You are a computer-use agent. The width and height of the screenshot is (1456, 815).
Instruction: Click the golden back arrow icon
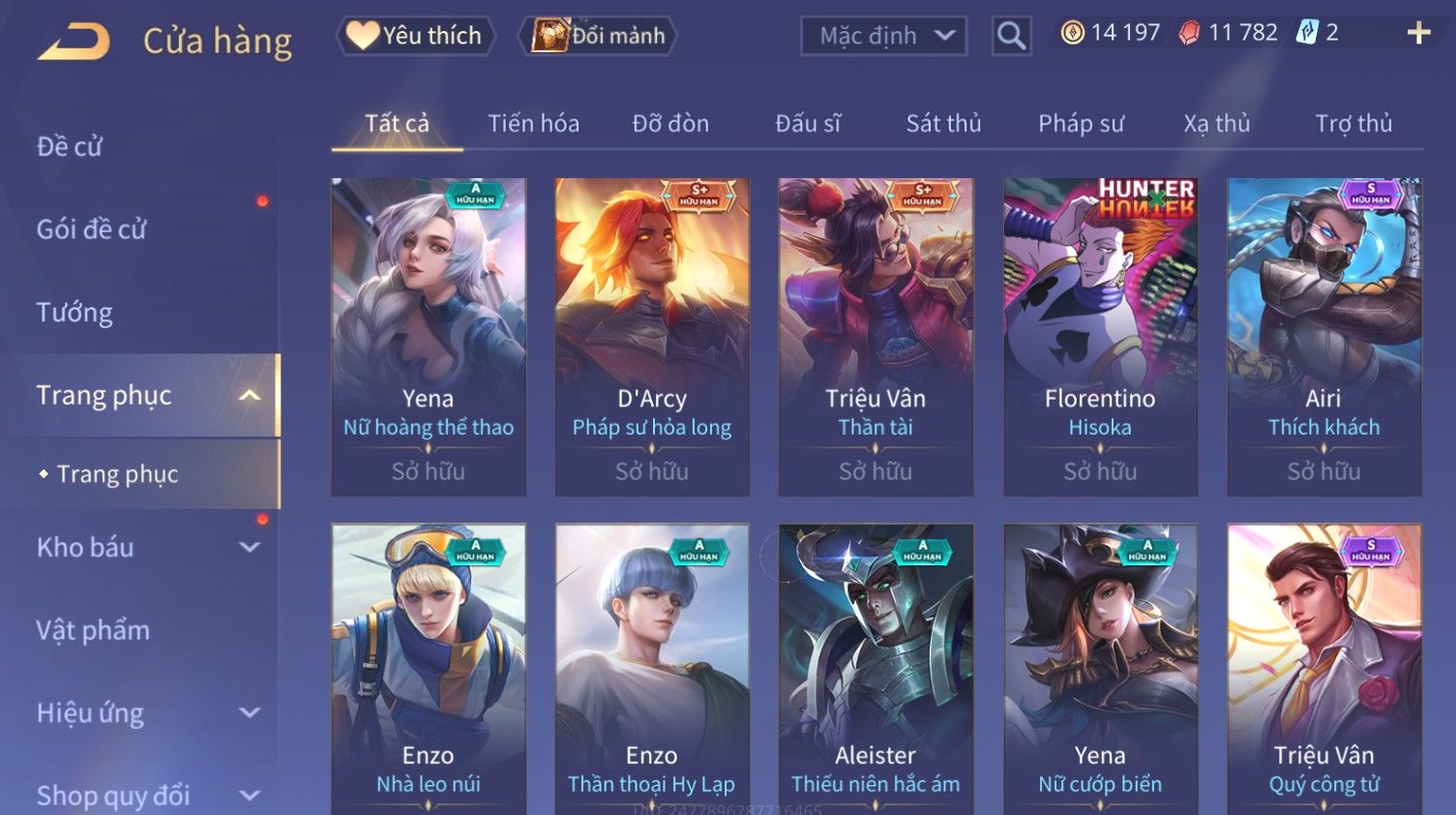point(74,41)
